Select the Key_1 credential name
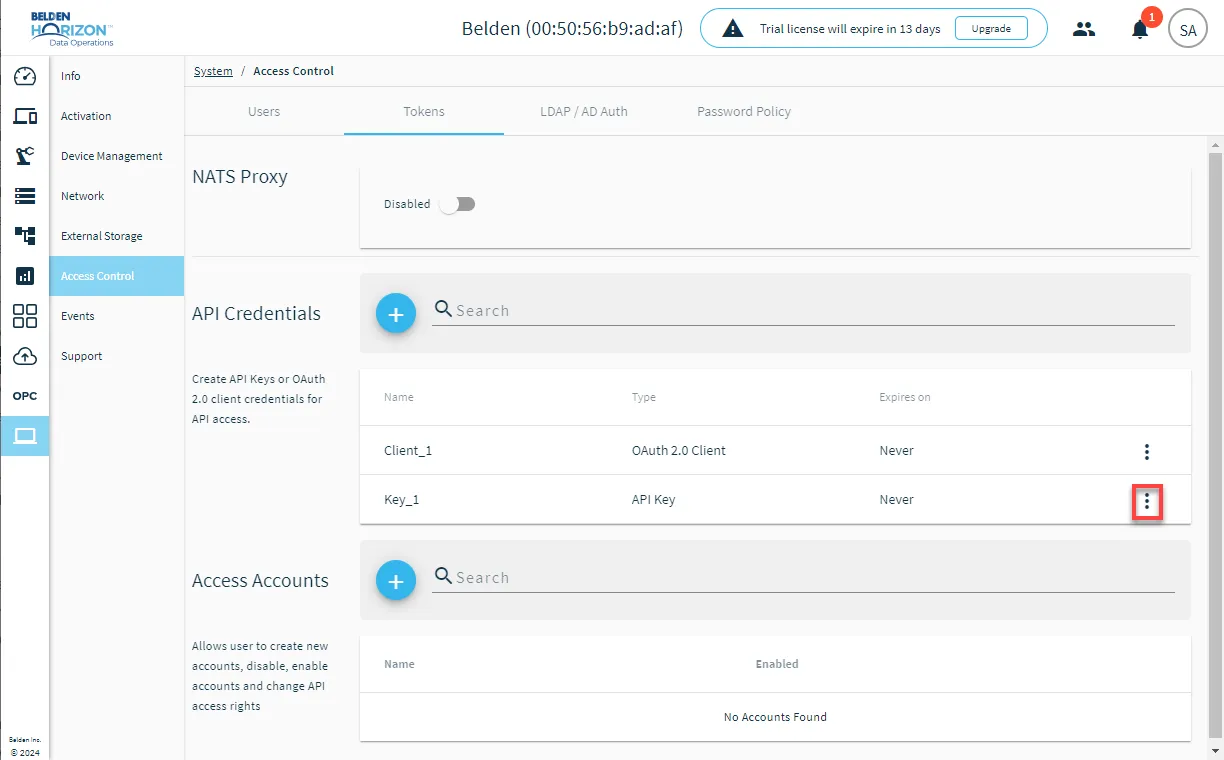1224x760 pixels. tap(402, 500)
